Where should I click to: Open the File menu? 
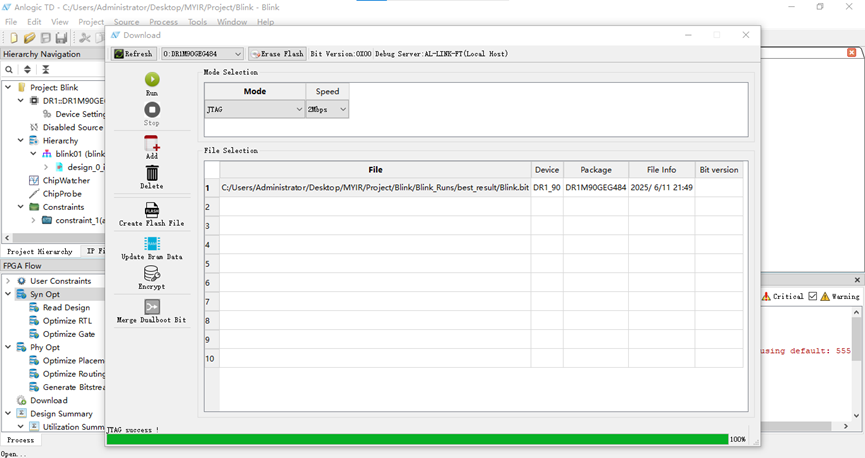11,22
